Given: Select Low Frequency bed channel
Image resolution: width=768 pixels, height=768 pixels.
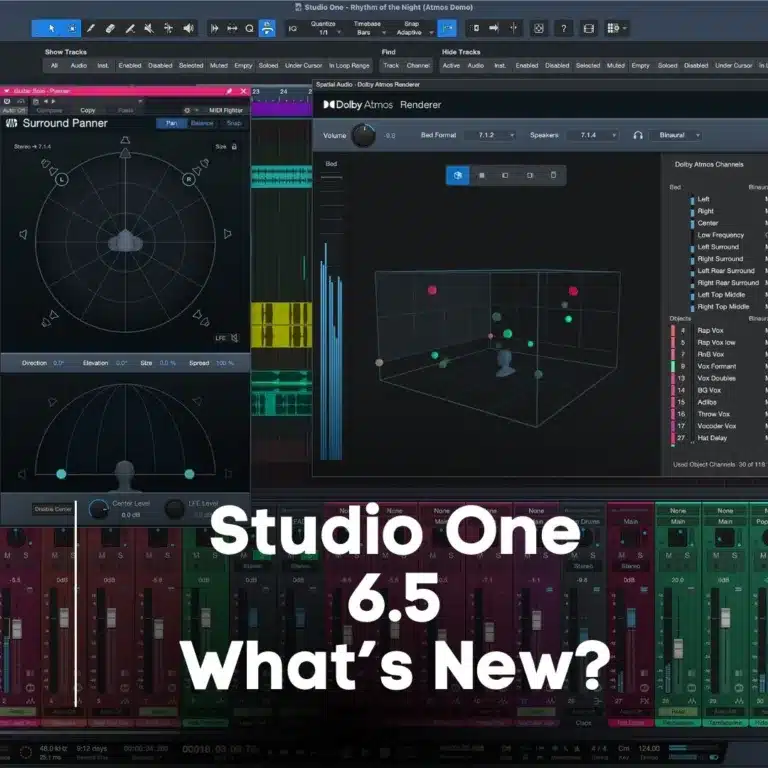Looking at the screenshot, I should (x=720, y=235).
